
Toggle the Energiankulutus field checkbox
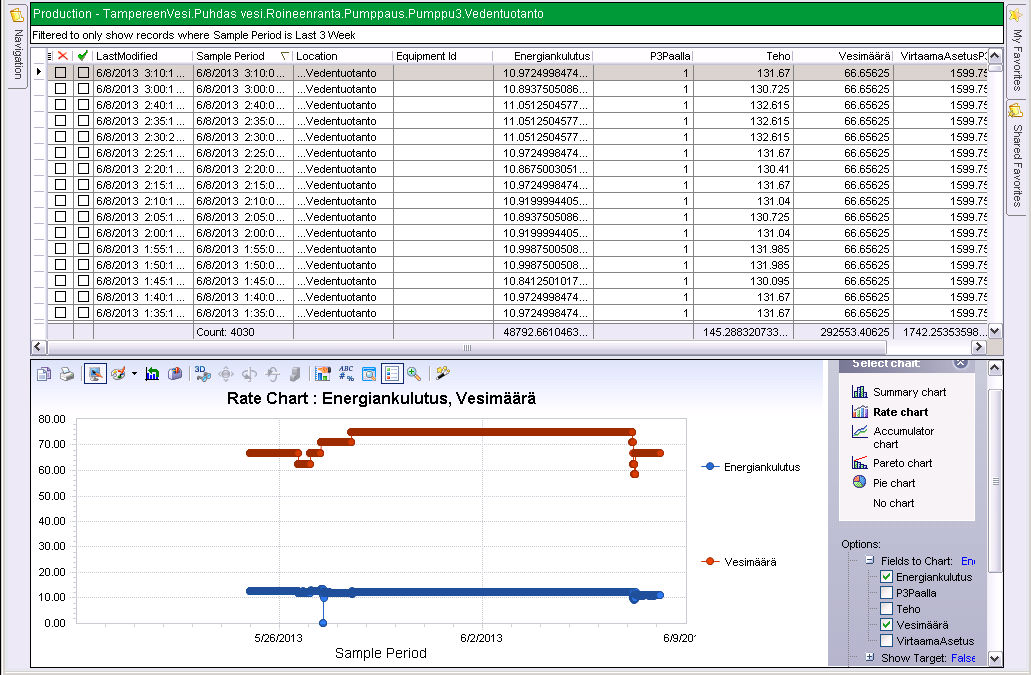click(886, 577)
